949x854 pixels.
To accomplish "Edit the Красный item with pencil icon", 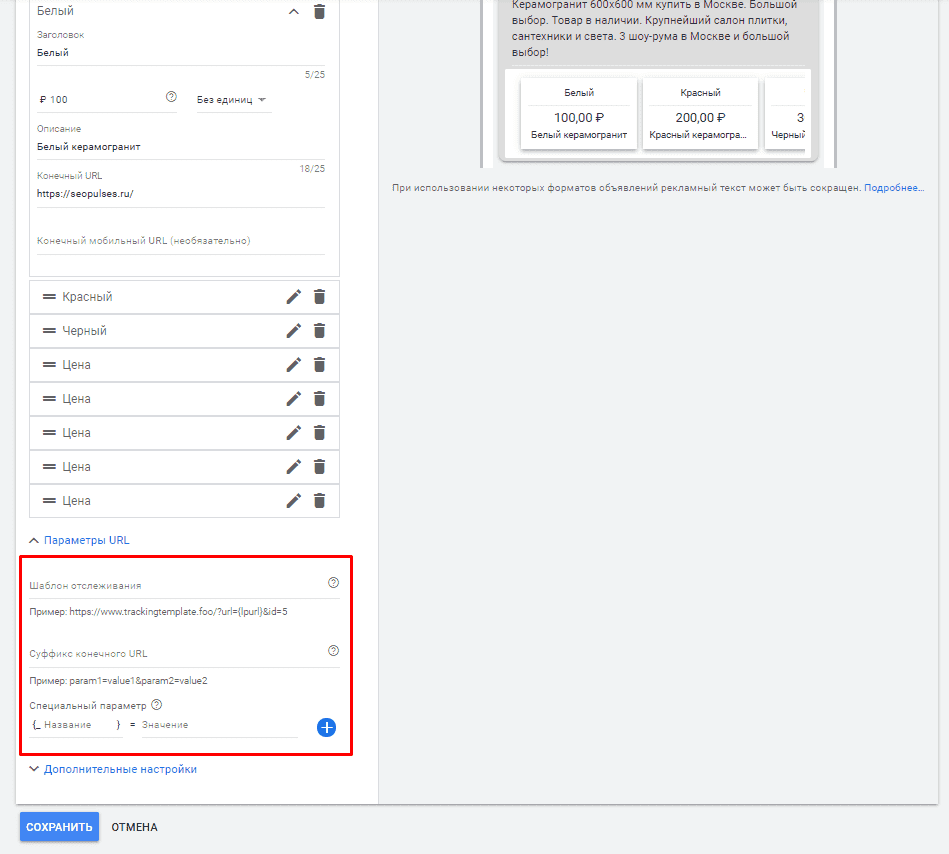I will 294,297.
